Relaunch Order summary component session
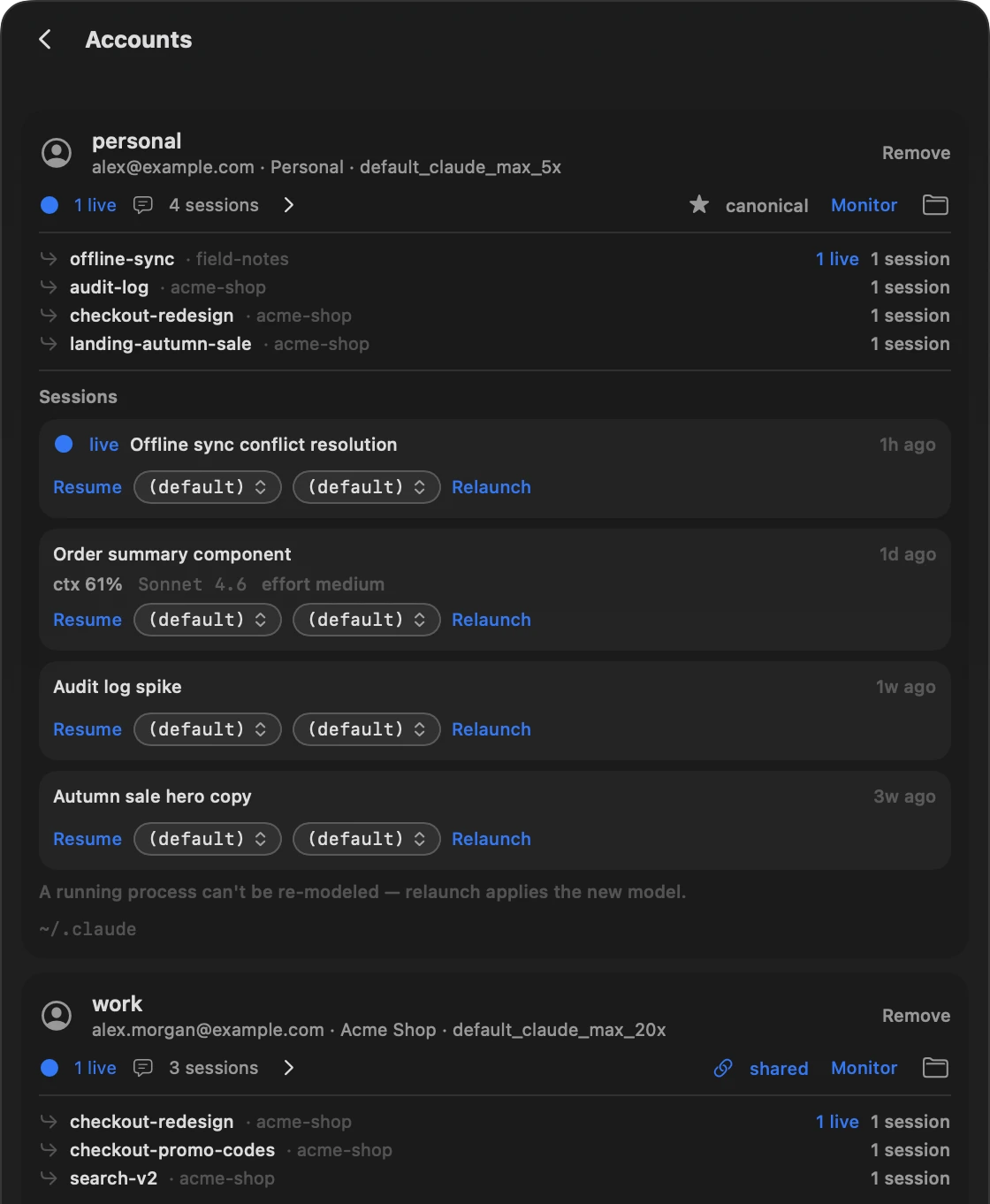The height and width of the screenshot is (1204, 990). pos(491,620)
